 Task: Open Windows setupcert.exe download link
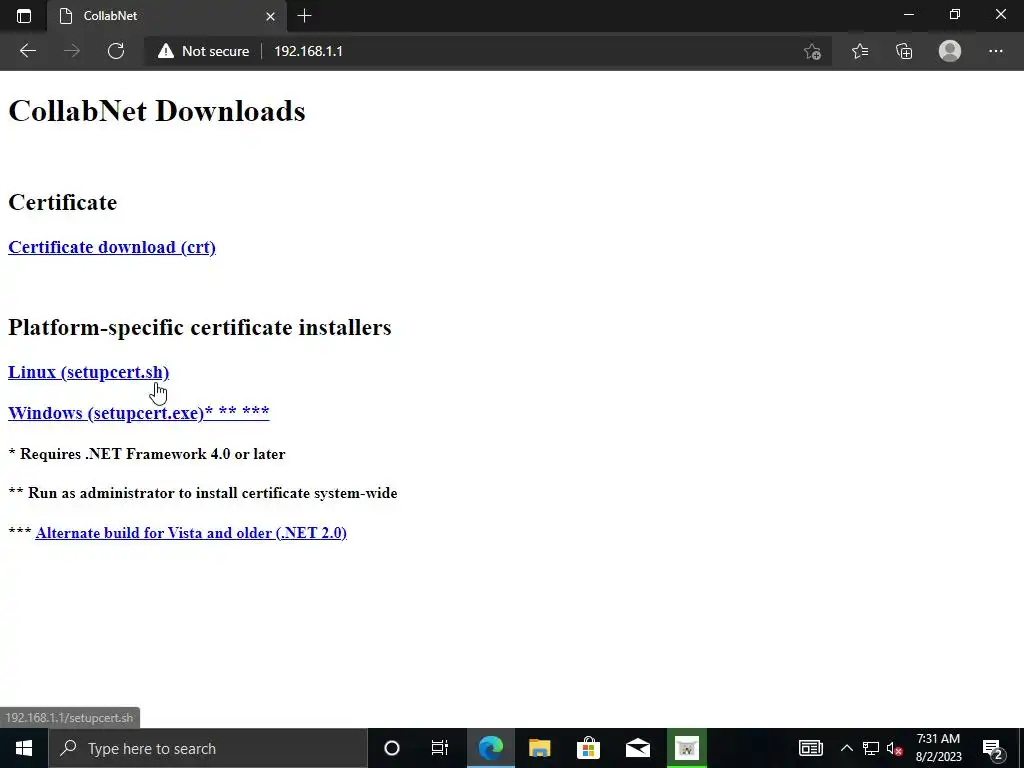138,413
